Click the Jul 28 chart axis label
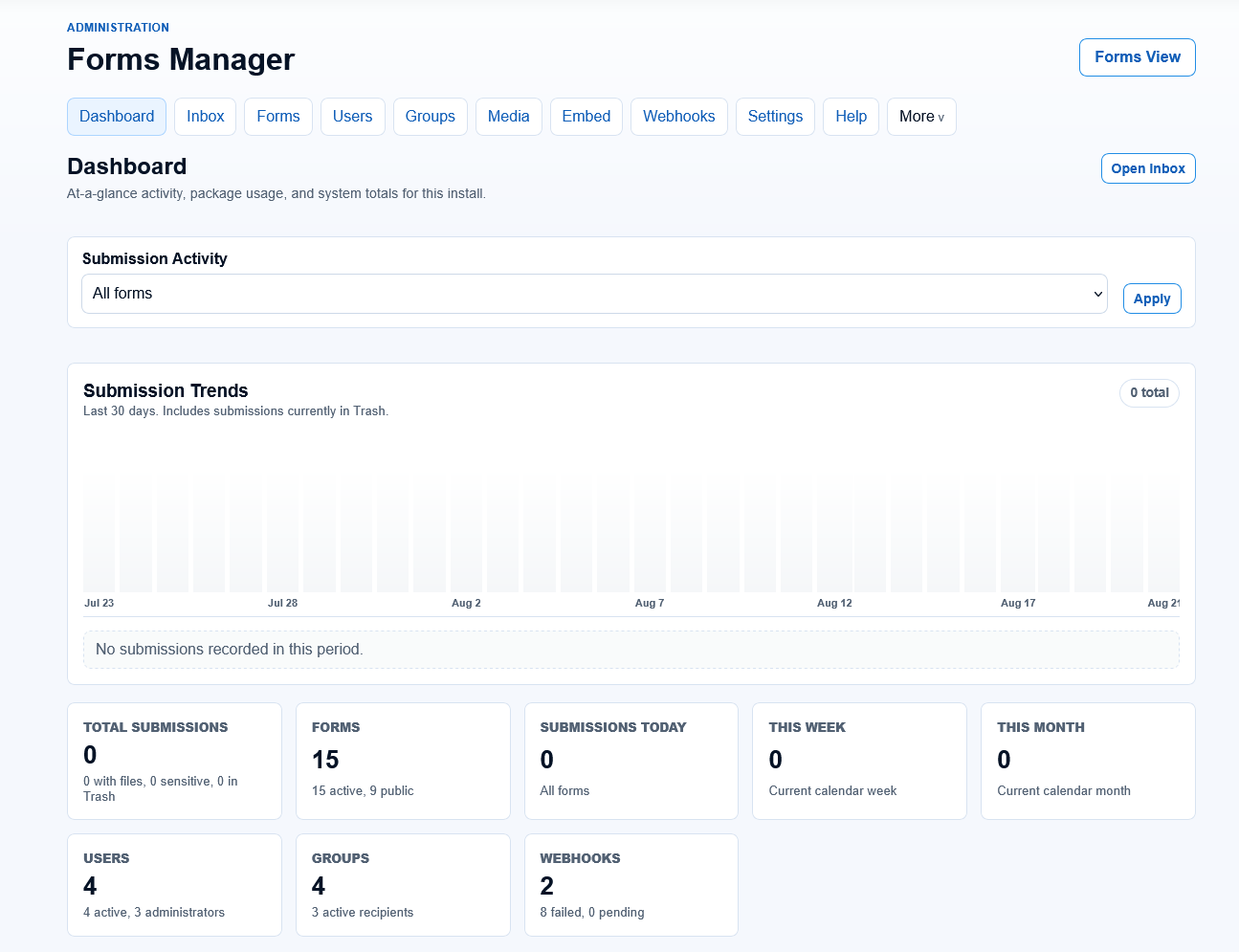The width and height of the screenshot is (1239, 952). (282, 603)
